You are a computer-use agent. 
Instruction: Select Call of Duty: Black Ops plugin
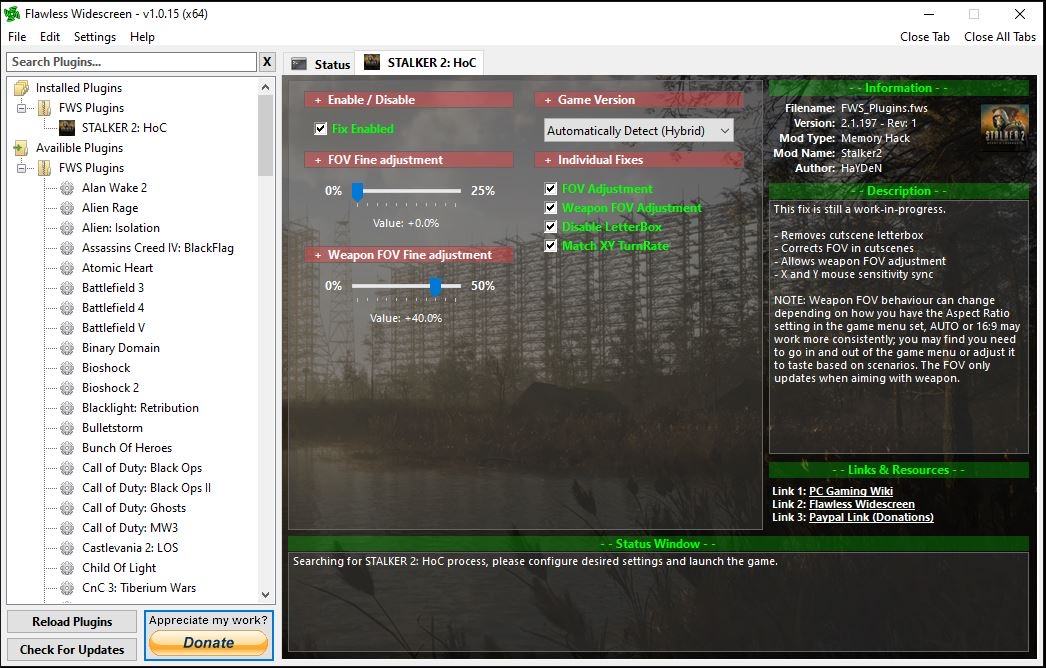click(x=142, y=468)
